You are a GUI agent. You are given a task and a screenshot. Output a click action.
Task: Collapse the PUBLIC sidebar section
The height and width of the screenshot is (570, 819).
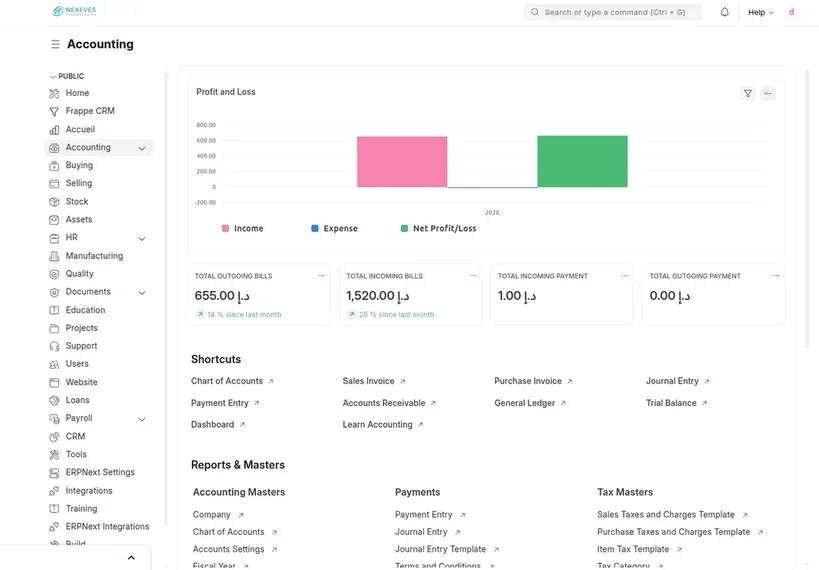click(x=67, y=76)
